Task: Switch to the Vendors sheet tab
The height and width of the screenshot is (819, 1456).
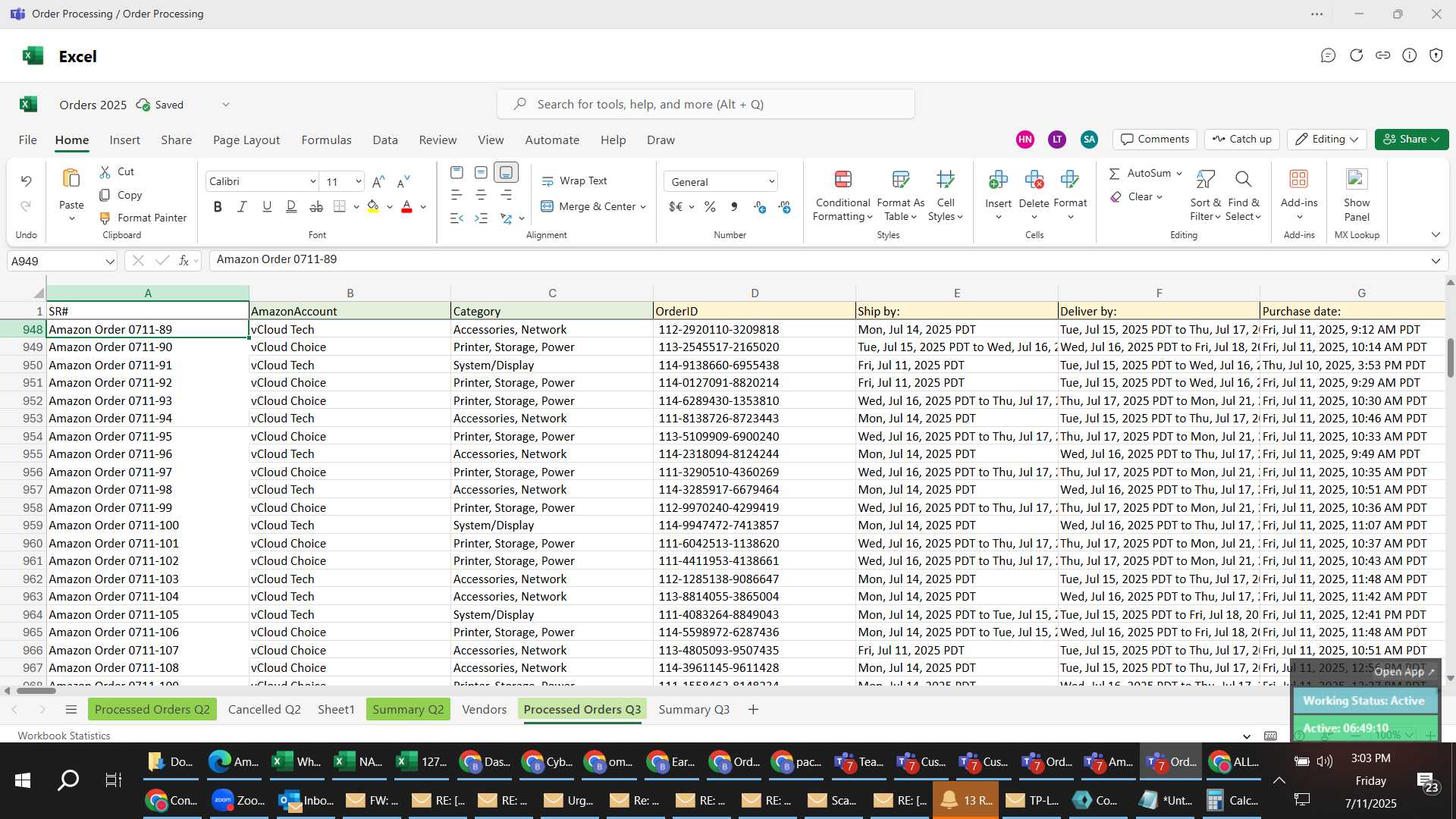Action: [484, 710]
